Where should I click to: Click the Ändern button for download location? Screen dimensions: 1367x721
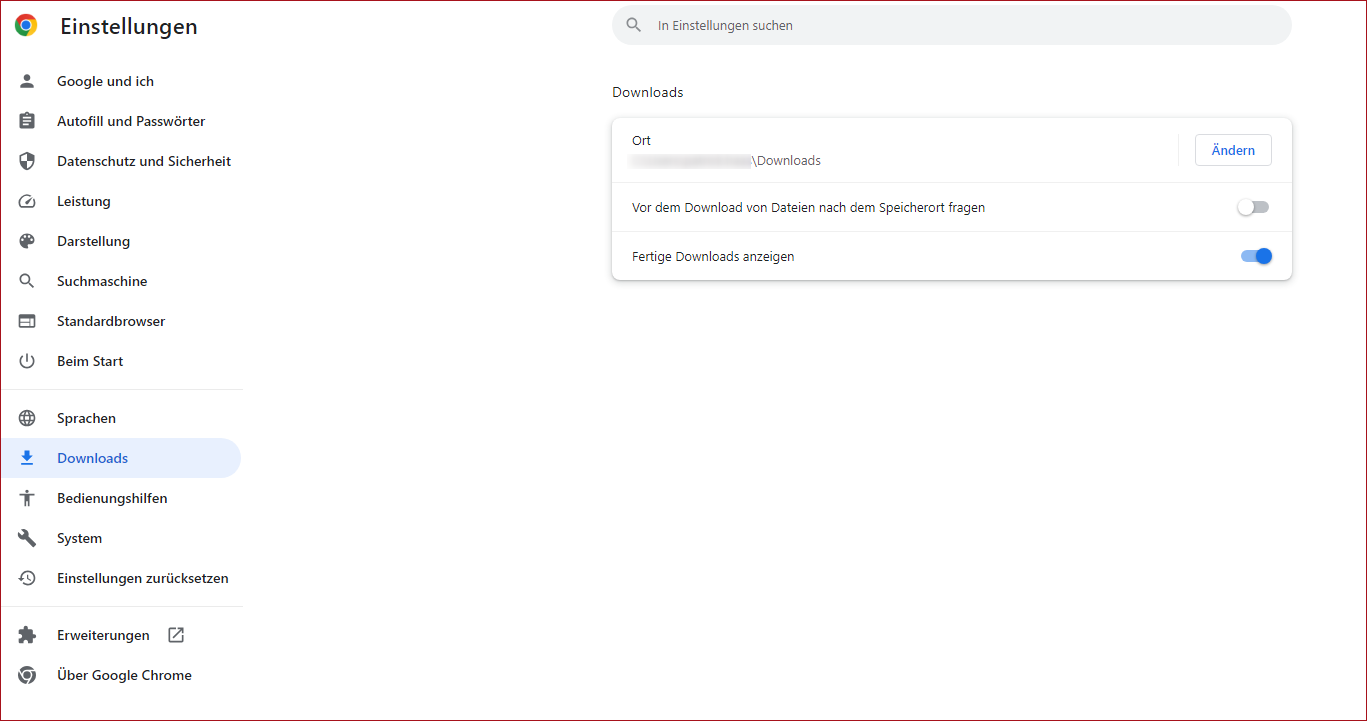[x=1233, y=150]
